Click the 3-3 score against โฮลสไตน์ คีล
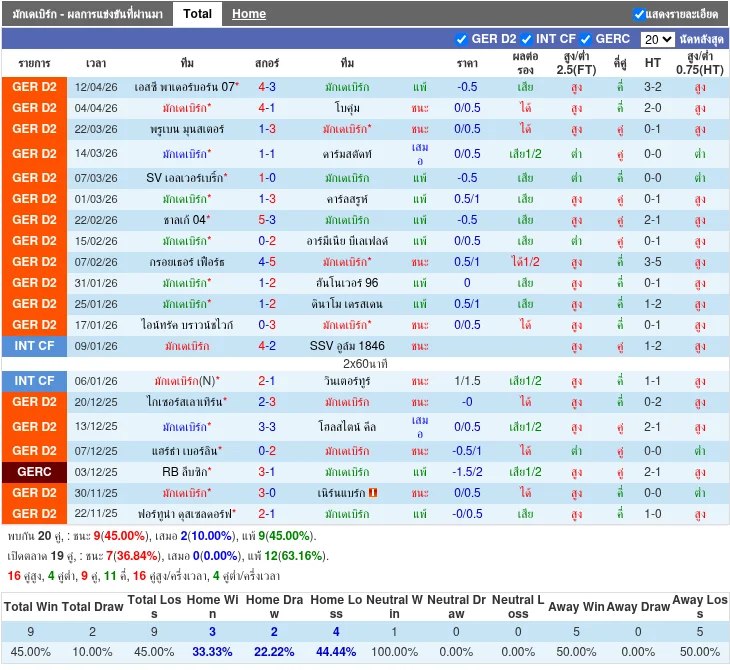This screenshot has width=730, height=670. click(267, 427)
